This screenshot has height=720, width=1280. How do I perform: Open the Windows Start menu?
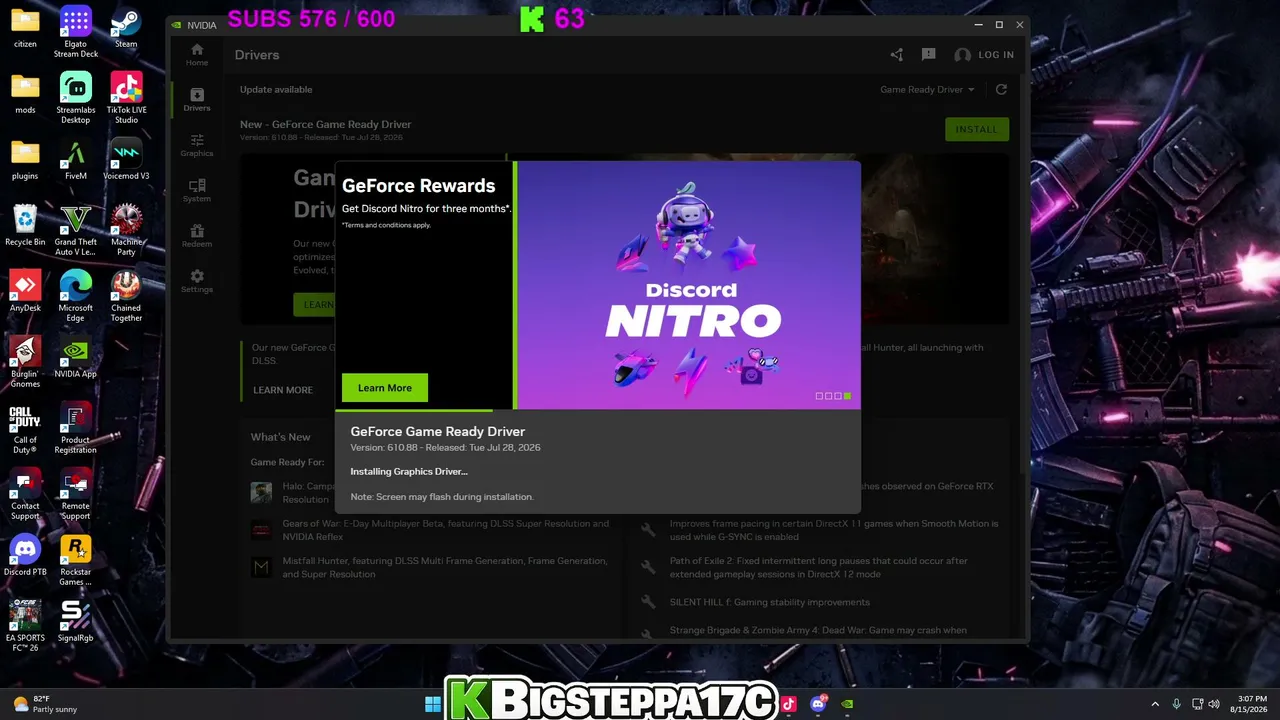point(433,704)
